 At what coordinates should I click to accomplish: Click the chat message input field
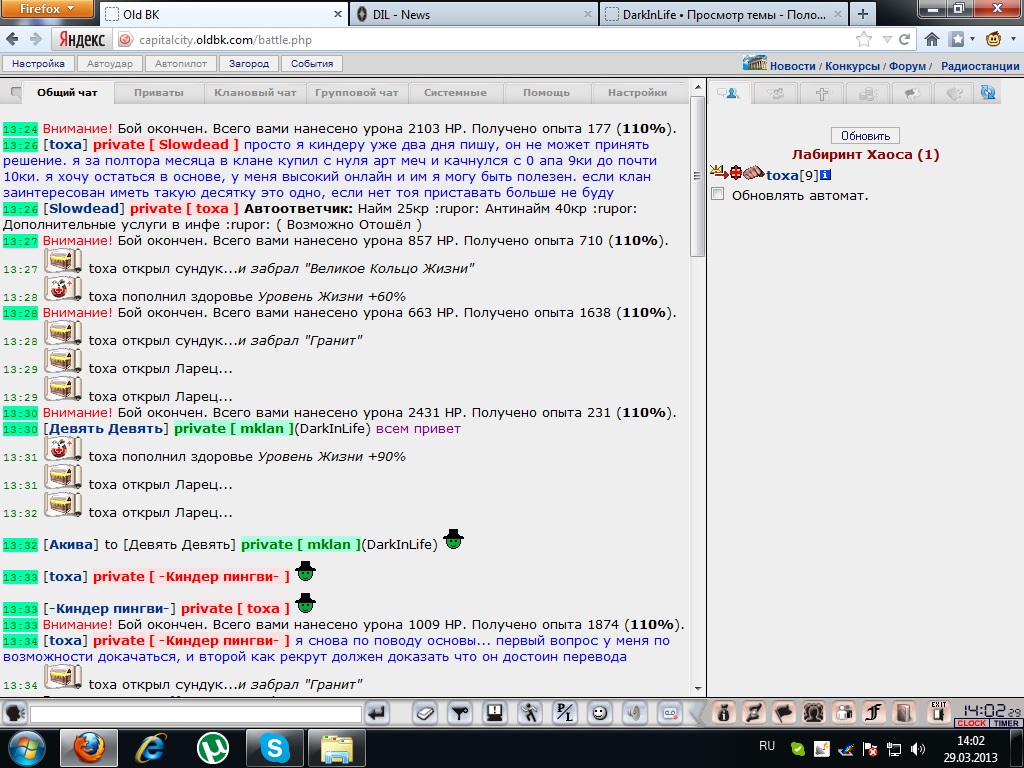pos(195,714)
